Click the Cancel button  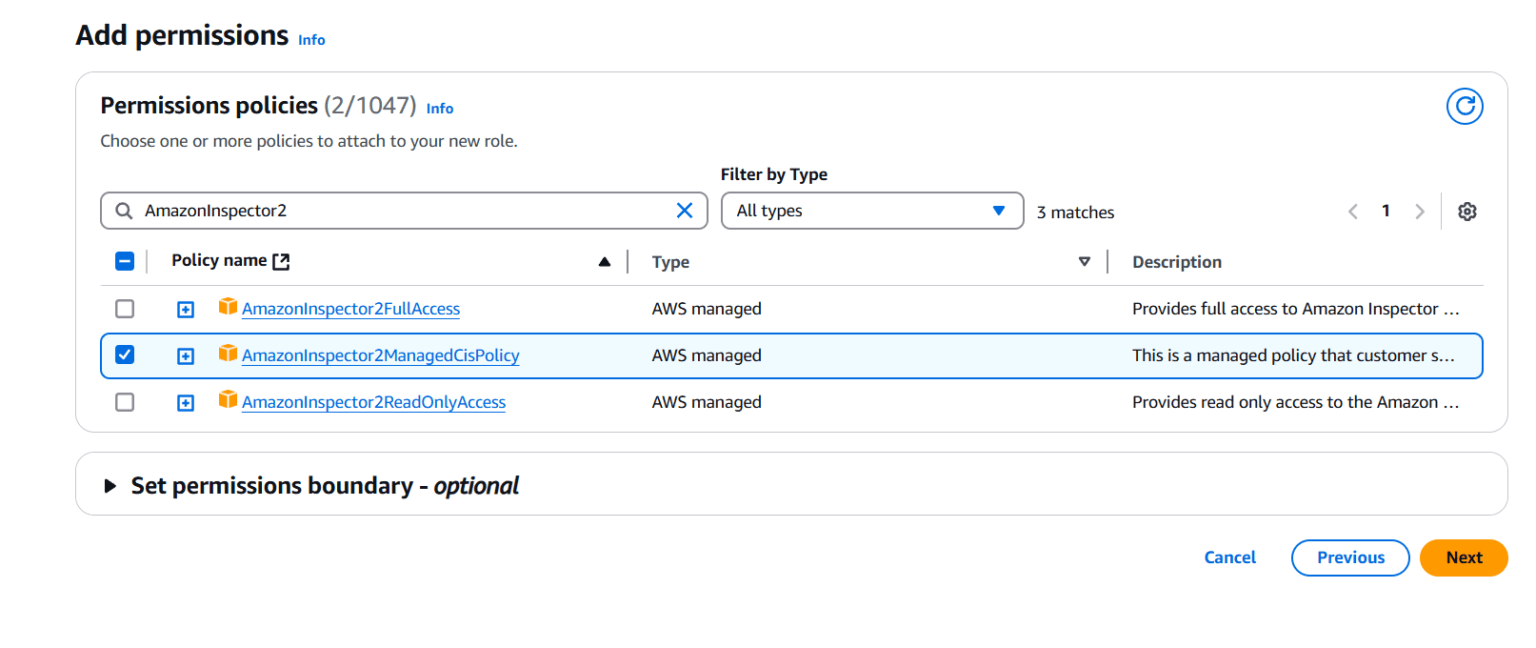pos(1230,558)
